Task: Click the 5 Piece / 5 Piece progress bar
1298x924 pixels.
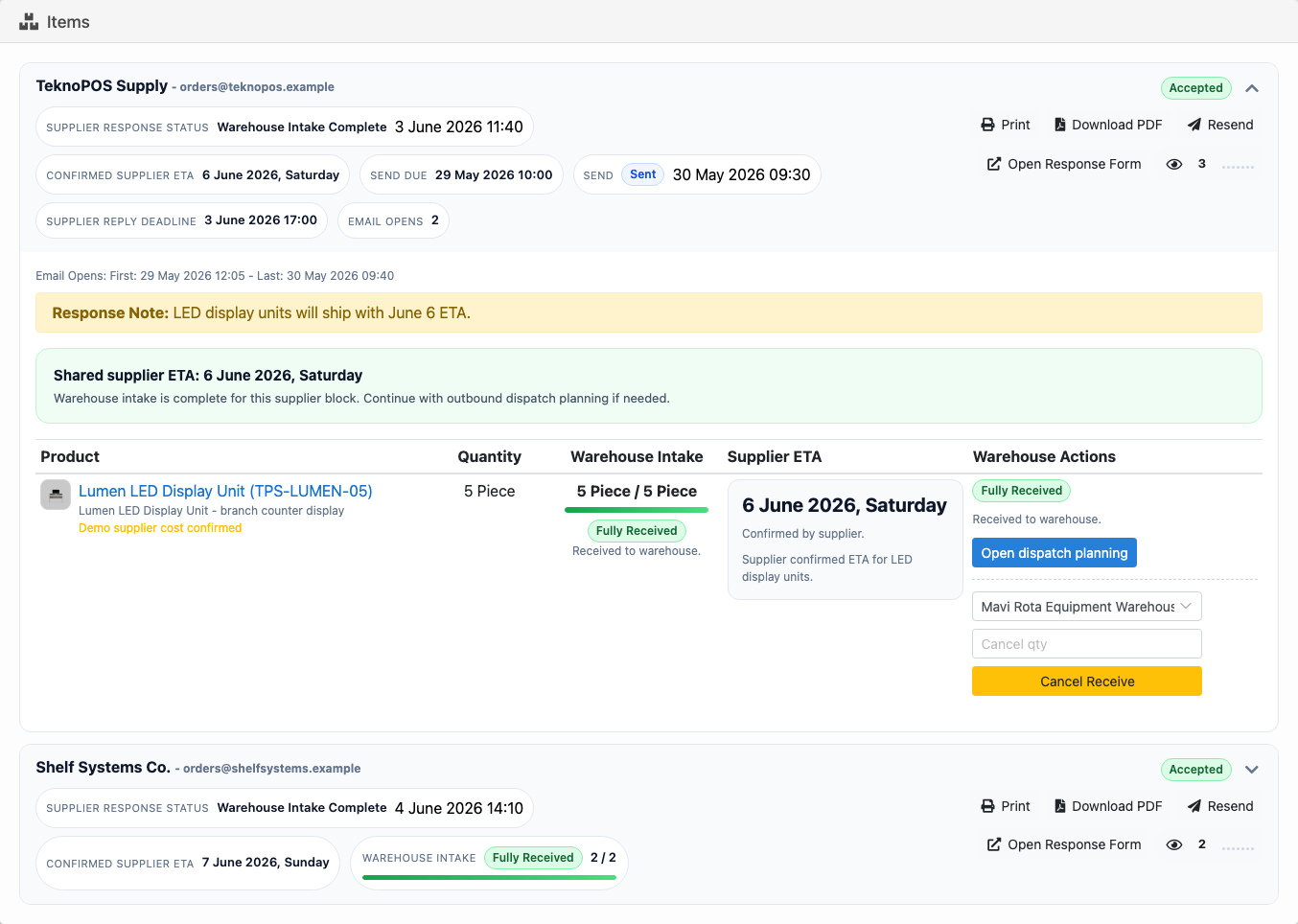Action: point(637,510)
